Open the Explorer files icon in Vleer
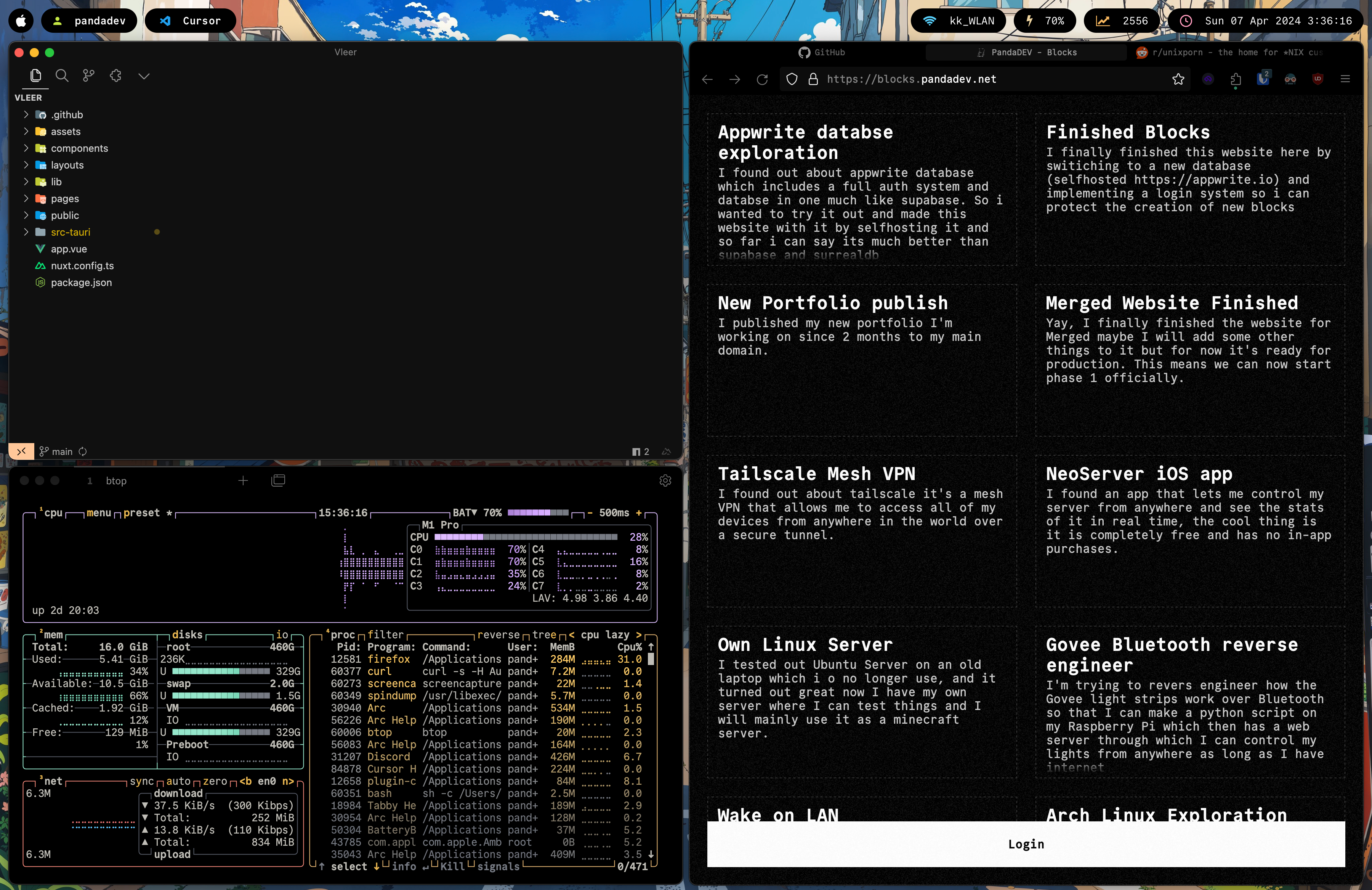Image resolution: width=1372 pixels, height=890 pixels. 36,76
